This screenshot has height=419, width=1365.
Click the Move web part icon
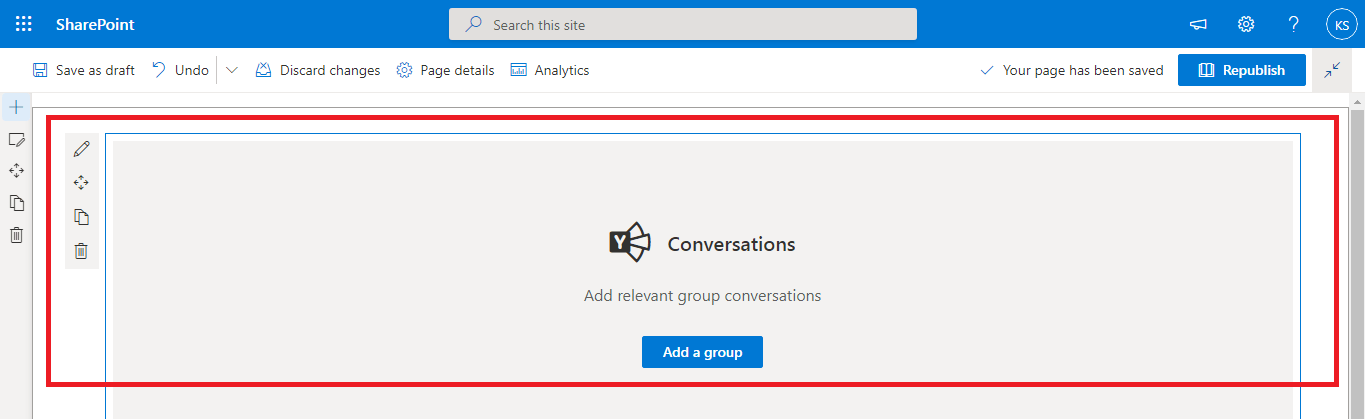82,183
